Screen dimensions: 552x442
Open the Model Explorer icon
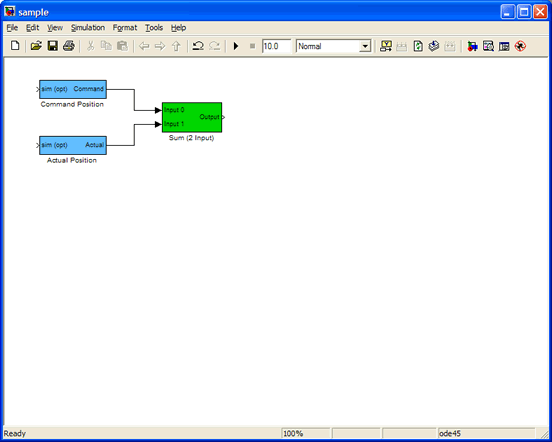point(488,46)
